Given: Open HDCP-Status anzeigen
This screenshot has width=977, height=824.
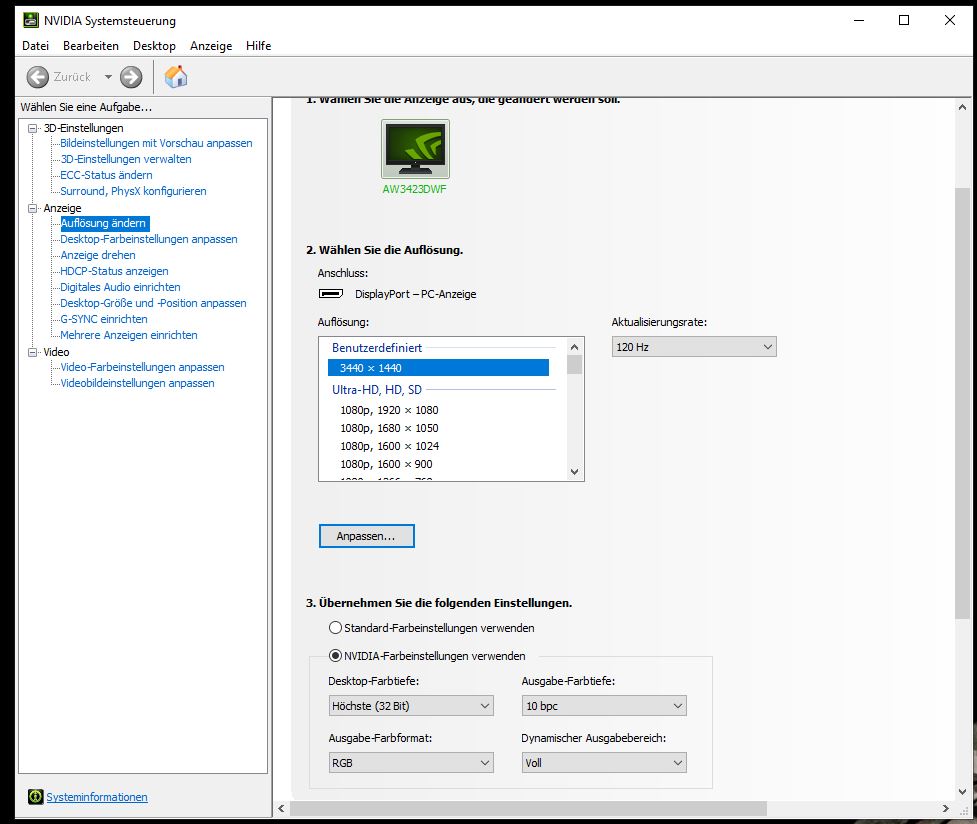Looking at the screenshot, I should [114, 271].
